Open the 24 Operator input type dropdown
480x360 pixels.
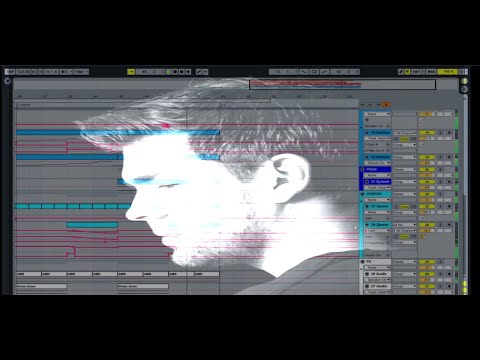(x=405, y=225)
